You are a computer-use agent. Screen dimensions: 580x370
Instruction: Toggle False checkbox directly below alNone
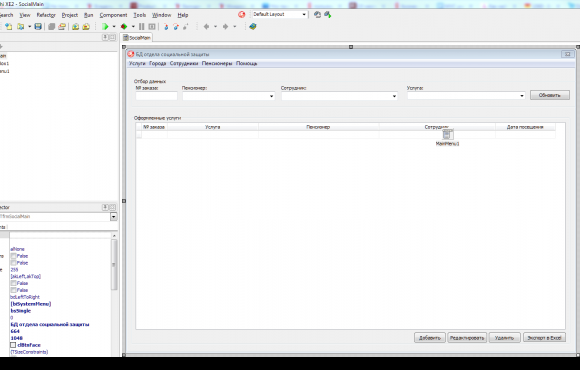(13, 256)
